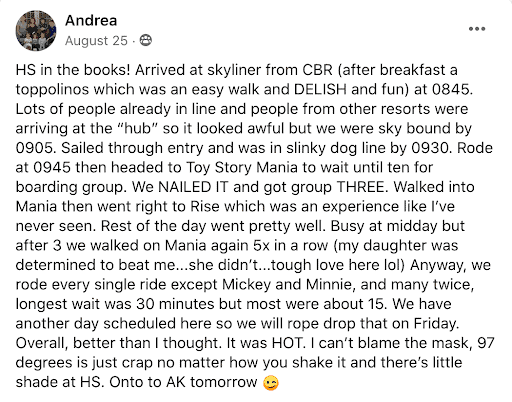
Task: Click the capitalized word "HOT"
Action: [x=287, y=343]
